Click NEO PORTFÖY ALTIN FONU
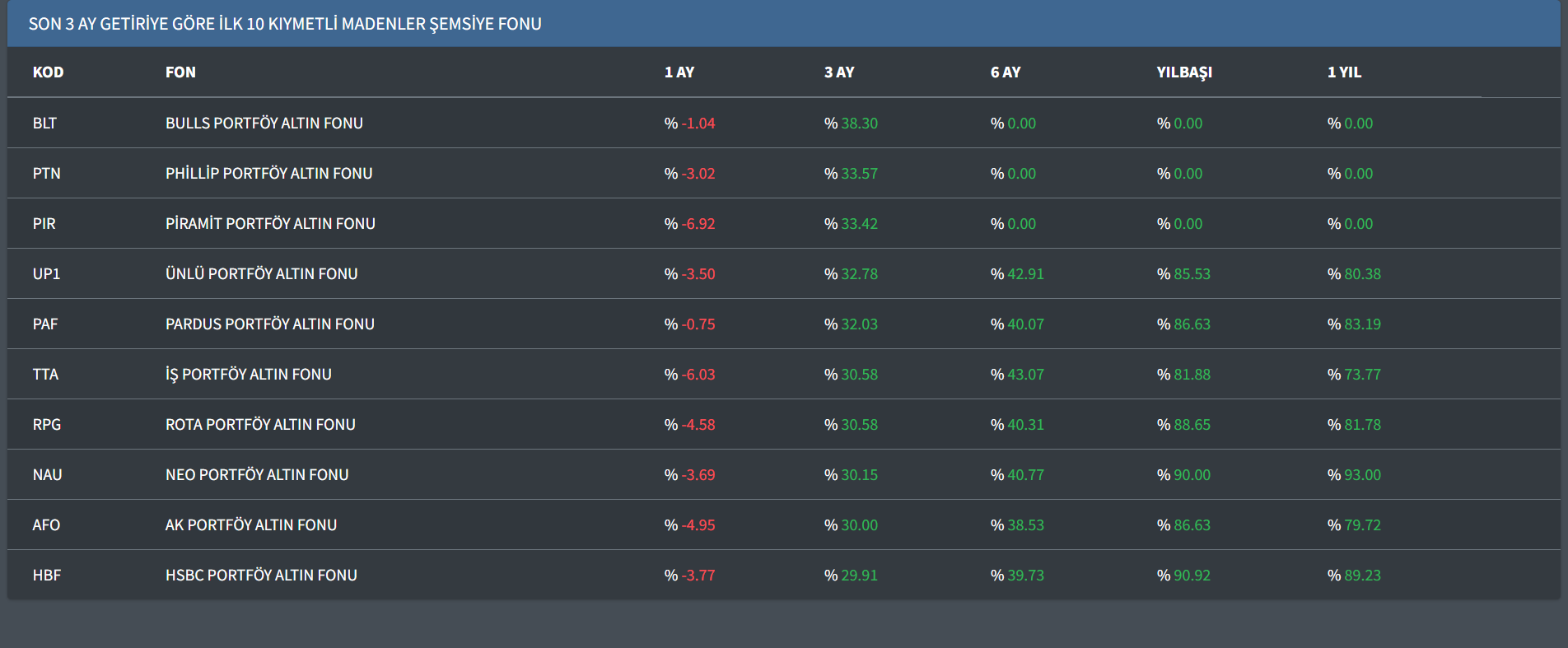 pos(257,475)
